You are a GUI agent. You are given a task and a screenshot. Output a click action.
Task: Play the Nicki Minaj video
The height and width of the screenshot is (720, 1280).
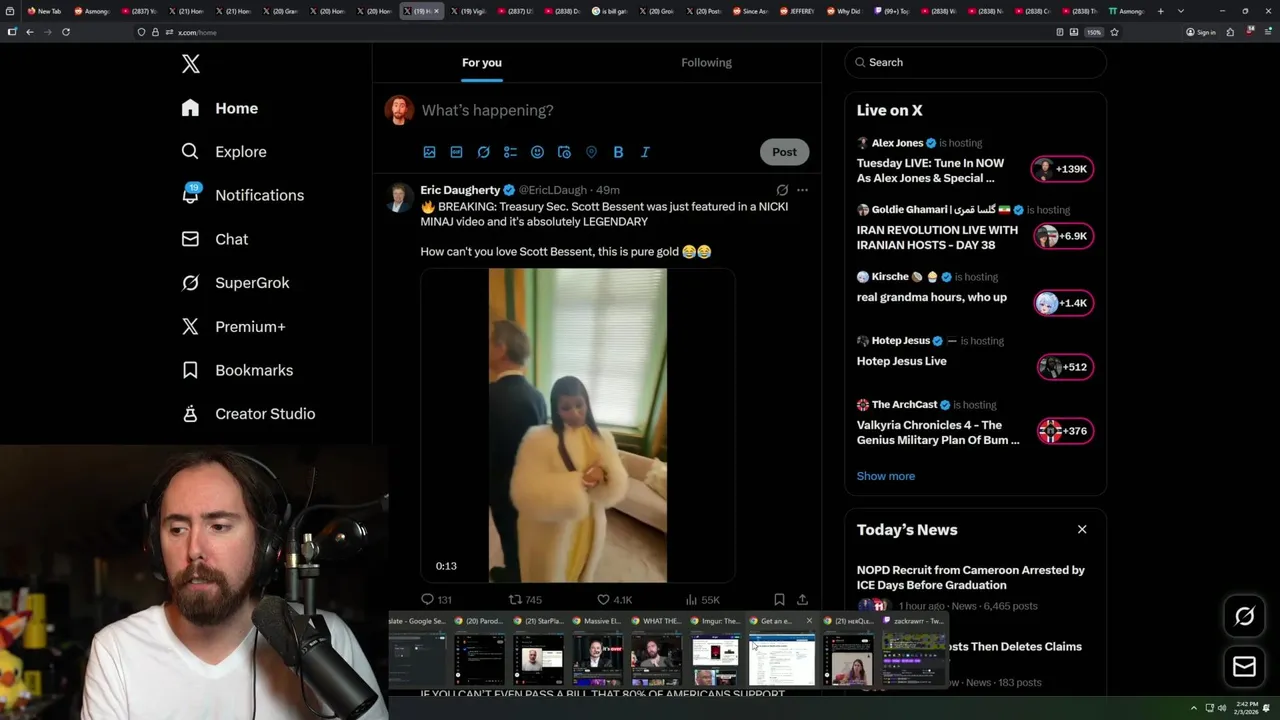pos(577,425)
